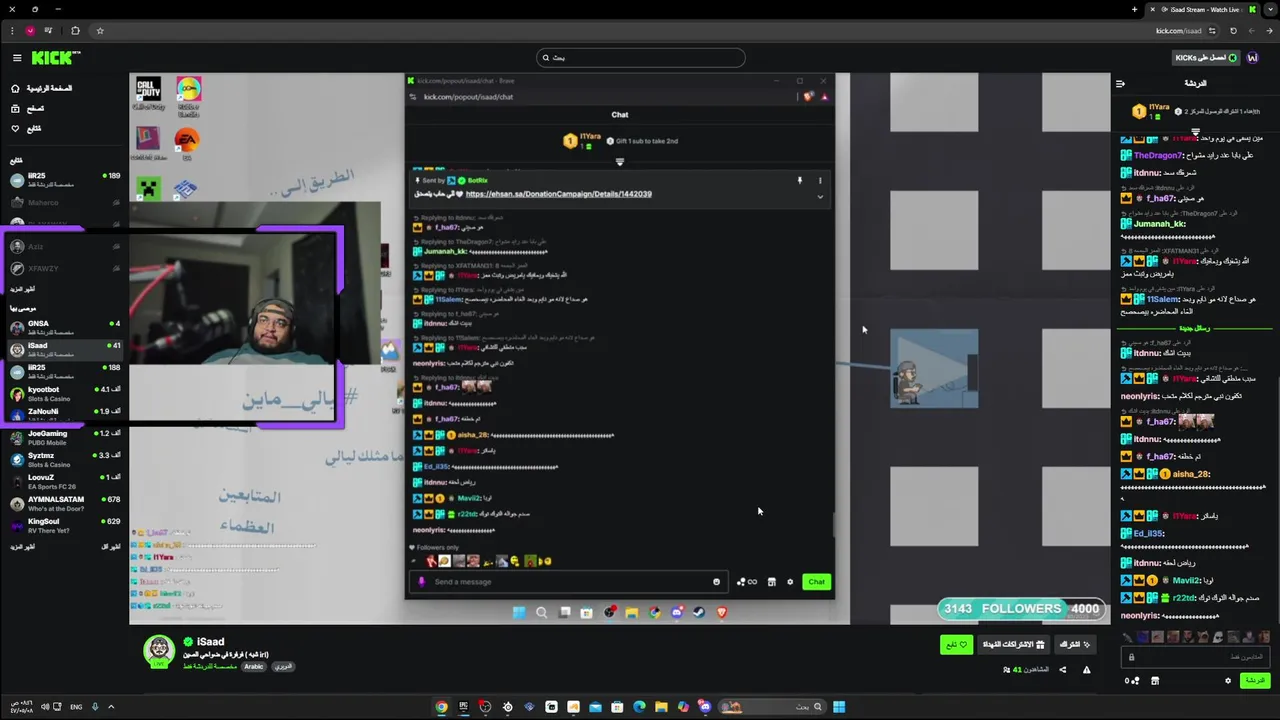This screenshot has width=1280, height=720.
Task: Open Microsoft Edge on the taskbar
Action: pyautogui.click(x=639, y=707)
